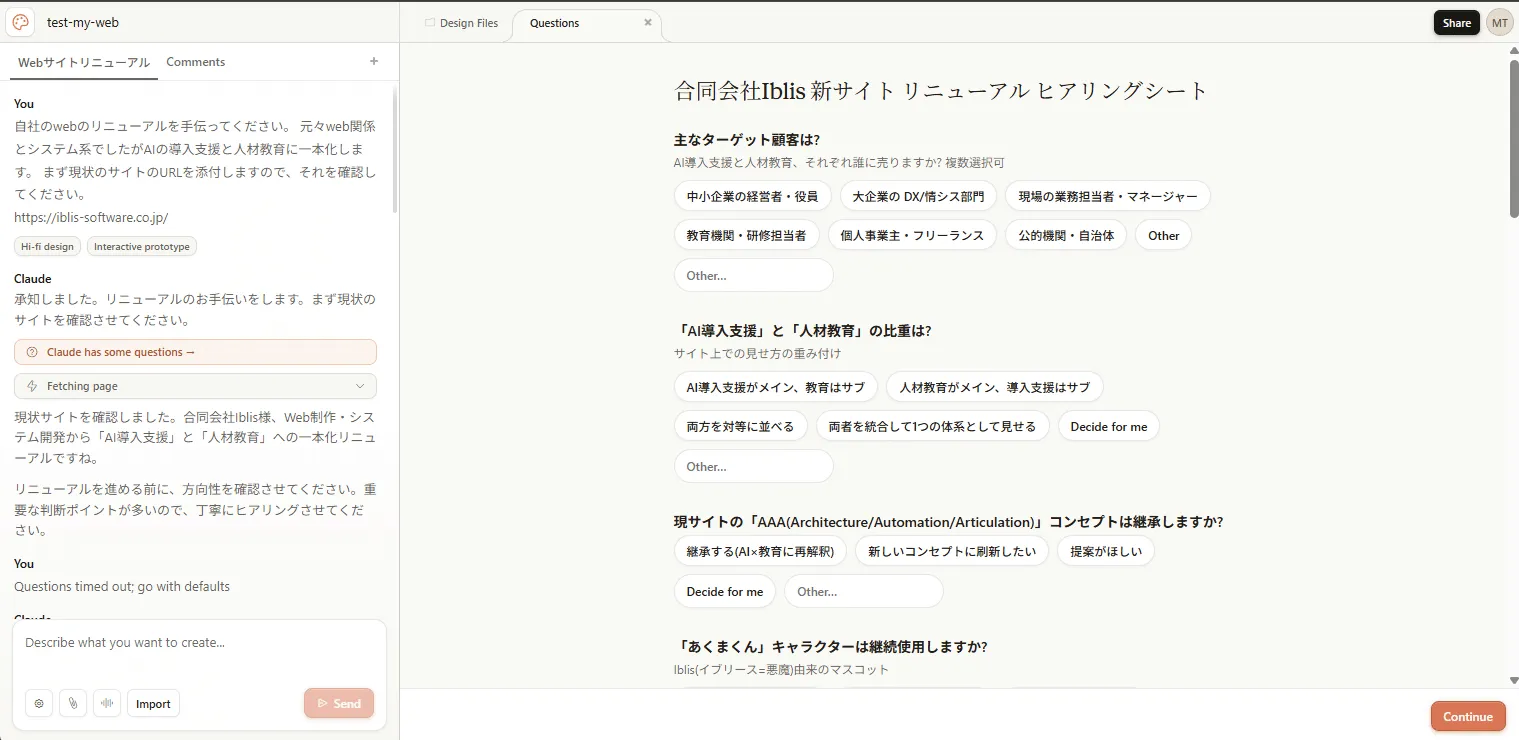Click the Import button
This screenshot has height=740, width=1519.
tap(153, 703)
